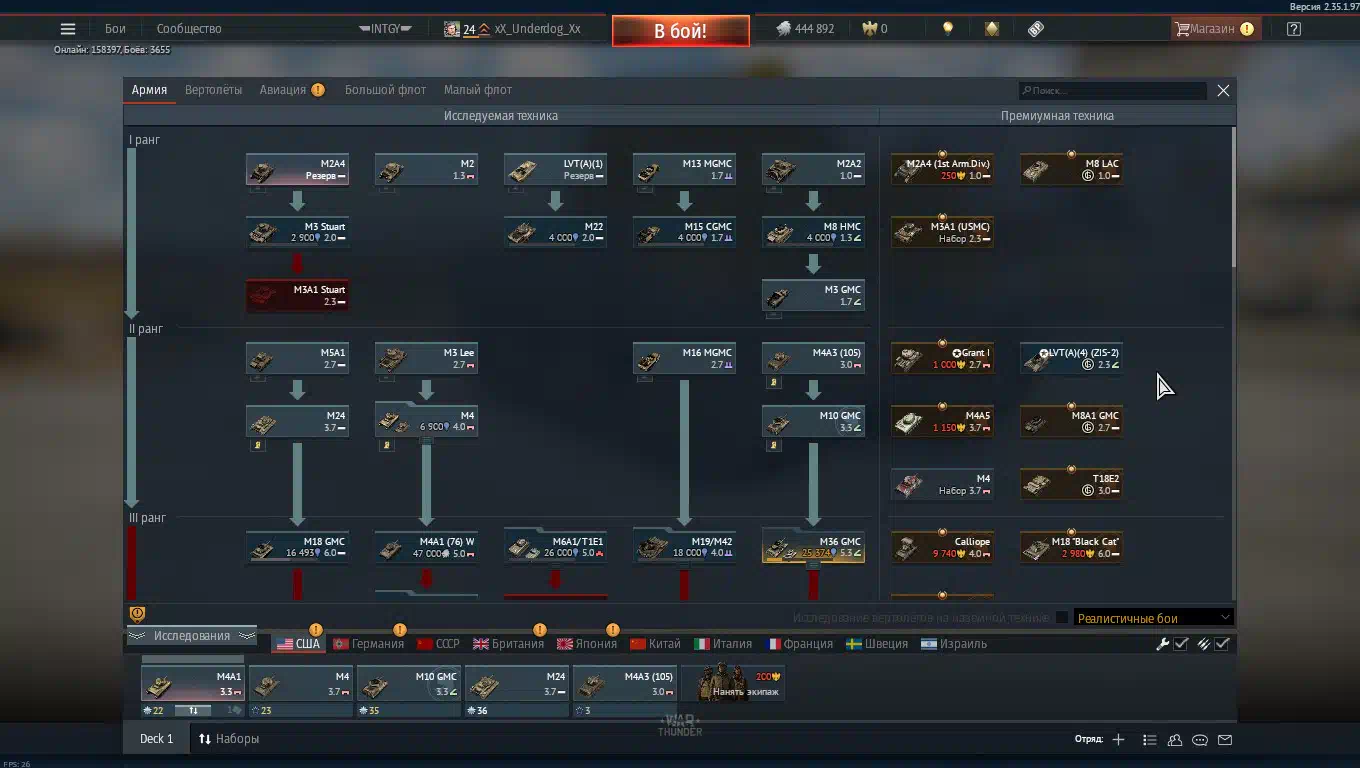Image resolution: width=1360 pixels, height=768 pixels.
Task: Click the xX_Underdog_Xx player name
Action: pyautogui.click(x=537, y=29)
